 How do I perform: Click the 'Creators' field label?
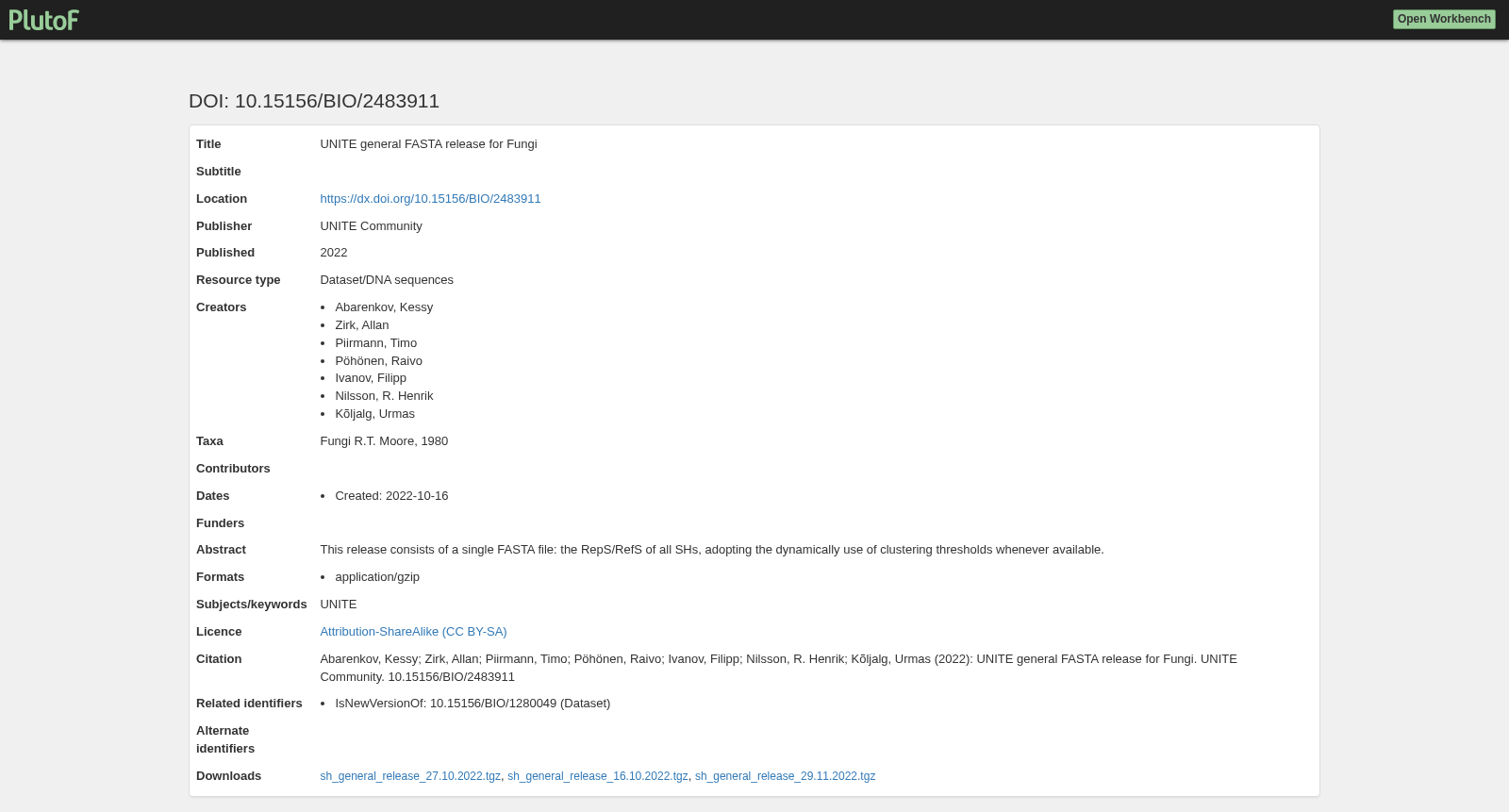(x=221, y=307)
